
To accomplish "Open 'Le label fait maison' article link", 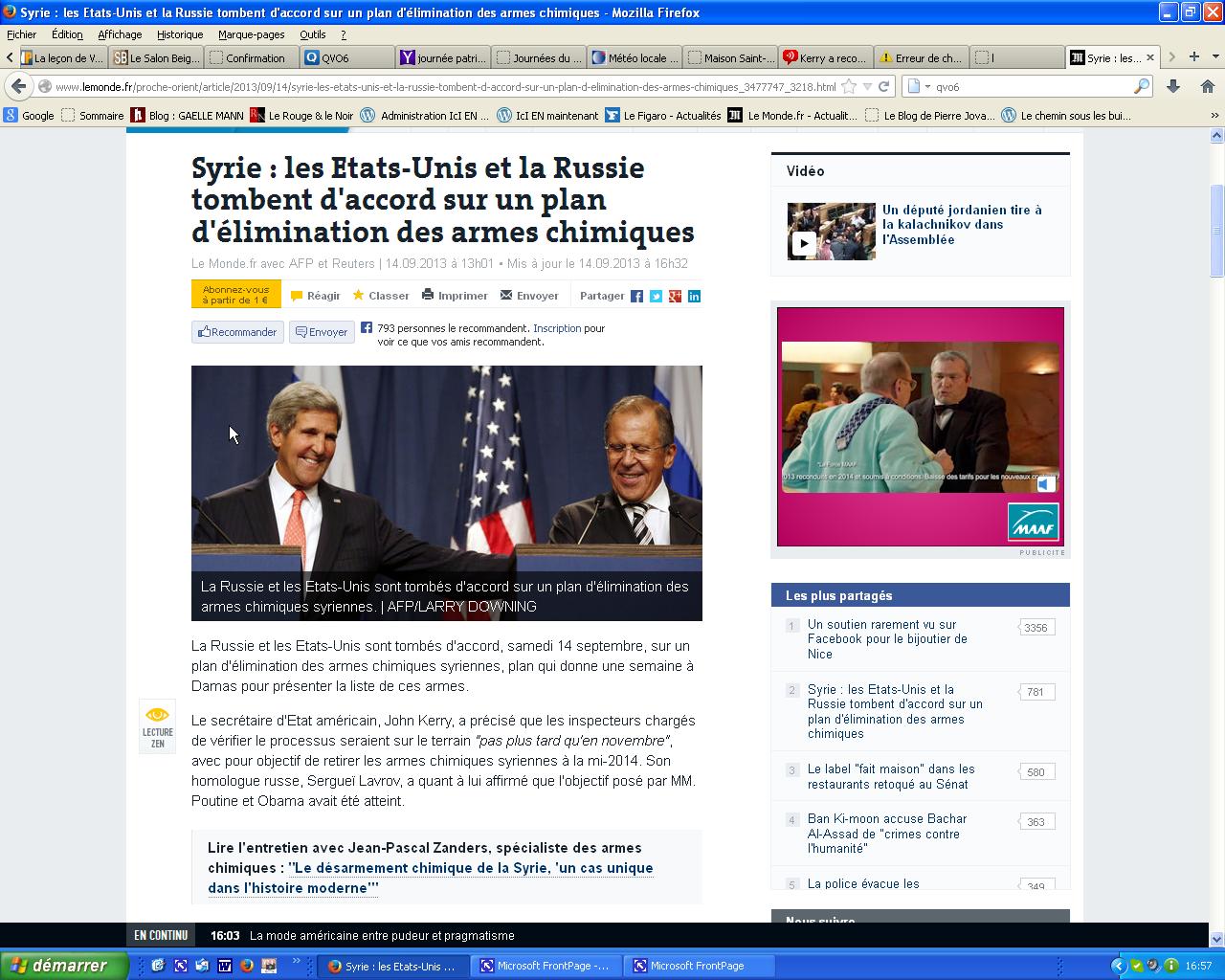I will (x=891, y=776).
